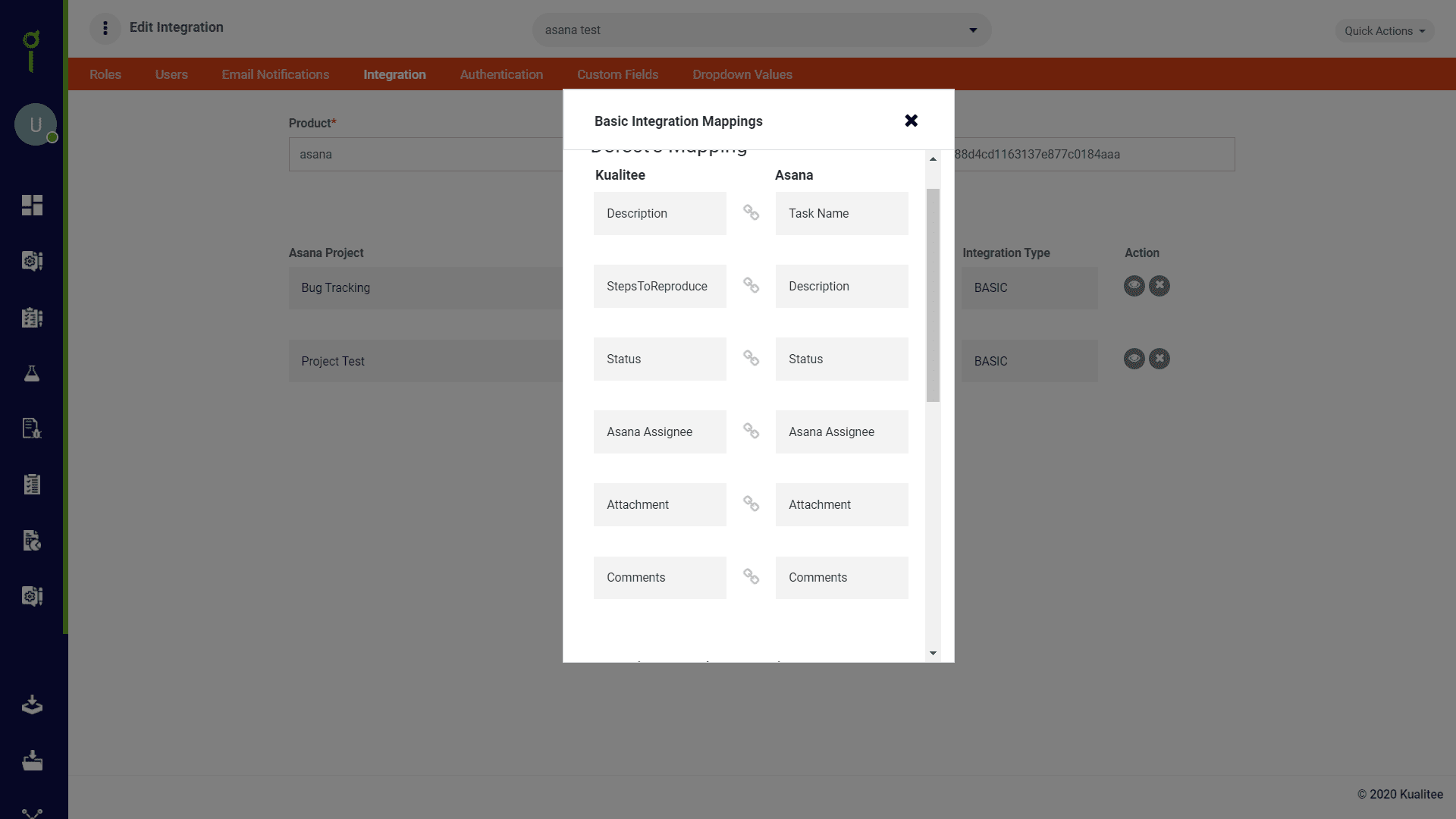Select the Asana Assignee field under Kualitee

660,431
